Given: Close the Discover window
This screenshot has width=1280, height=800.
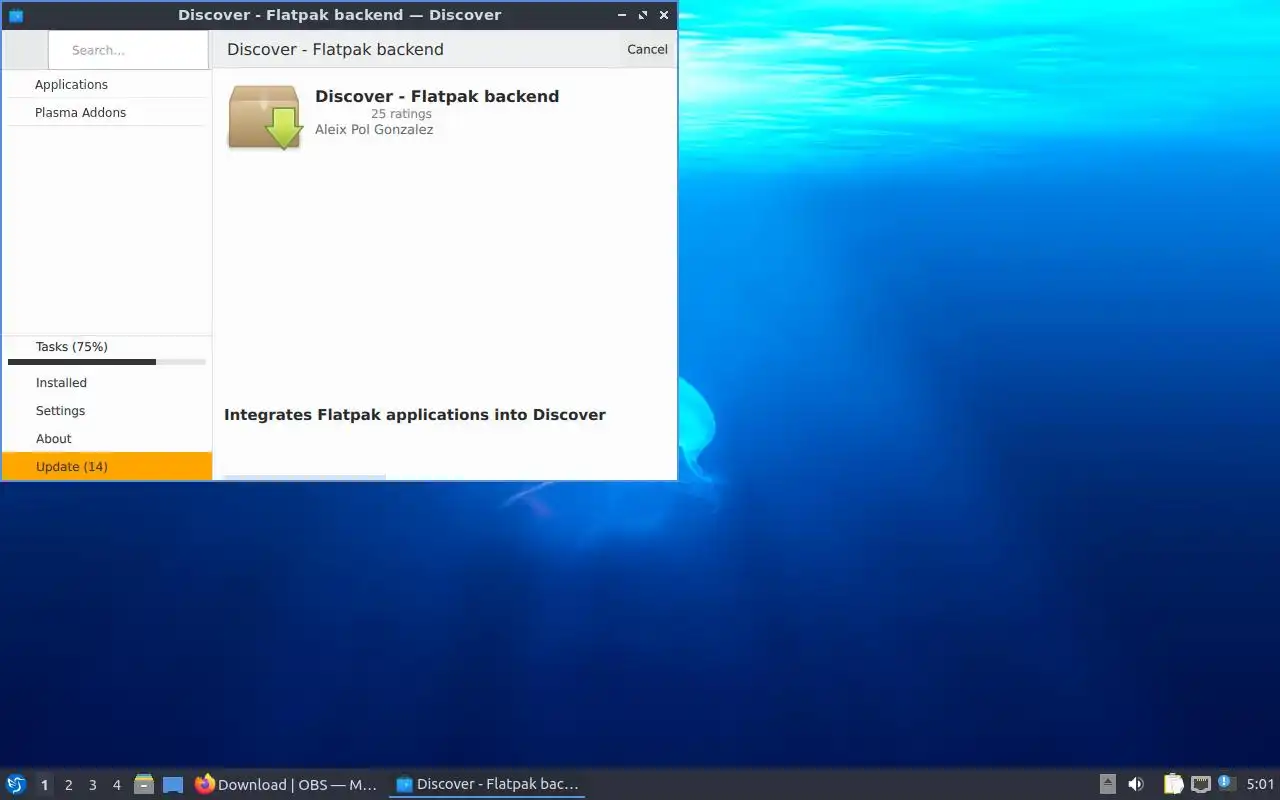Looking at the screenshot, I should click(x=664, y=15).
